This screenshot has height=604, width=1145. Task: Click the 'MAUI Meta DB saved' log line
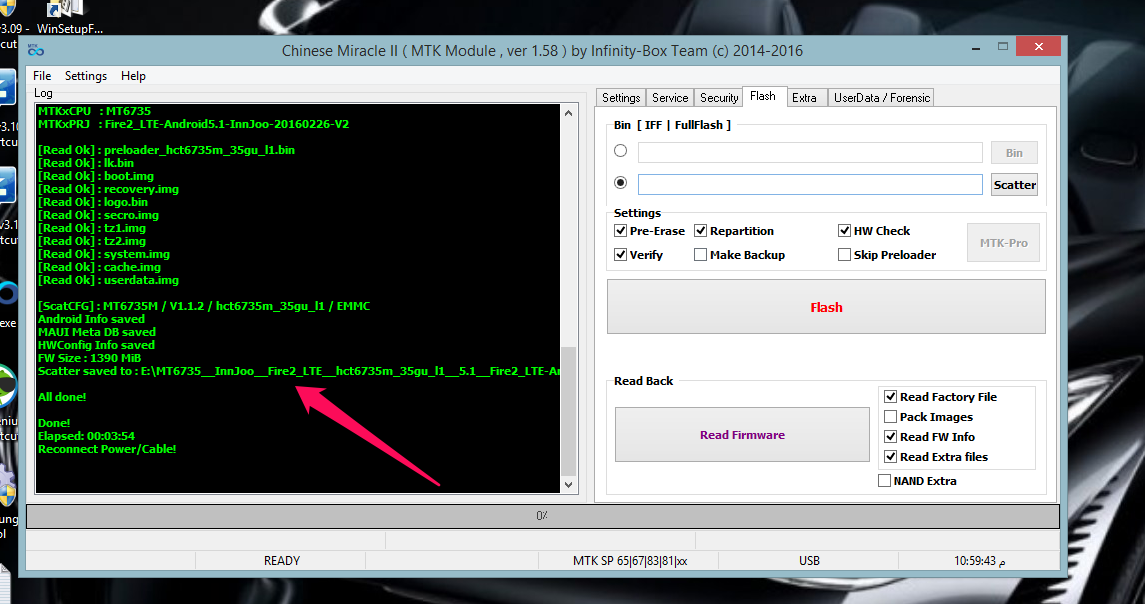tap(96, 332)
